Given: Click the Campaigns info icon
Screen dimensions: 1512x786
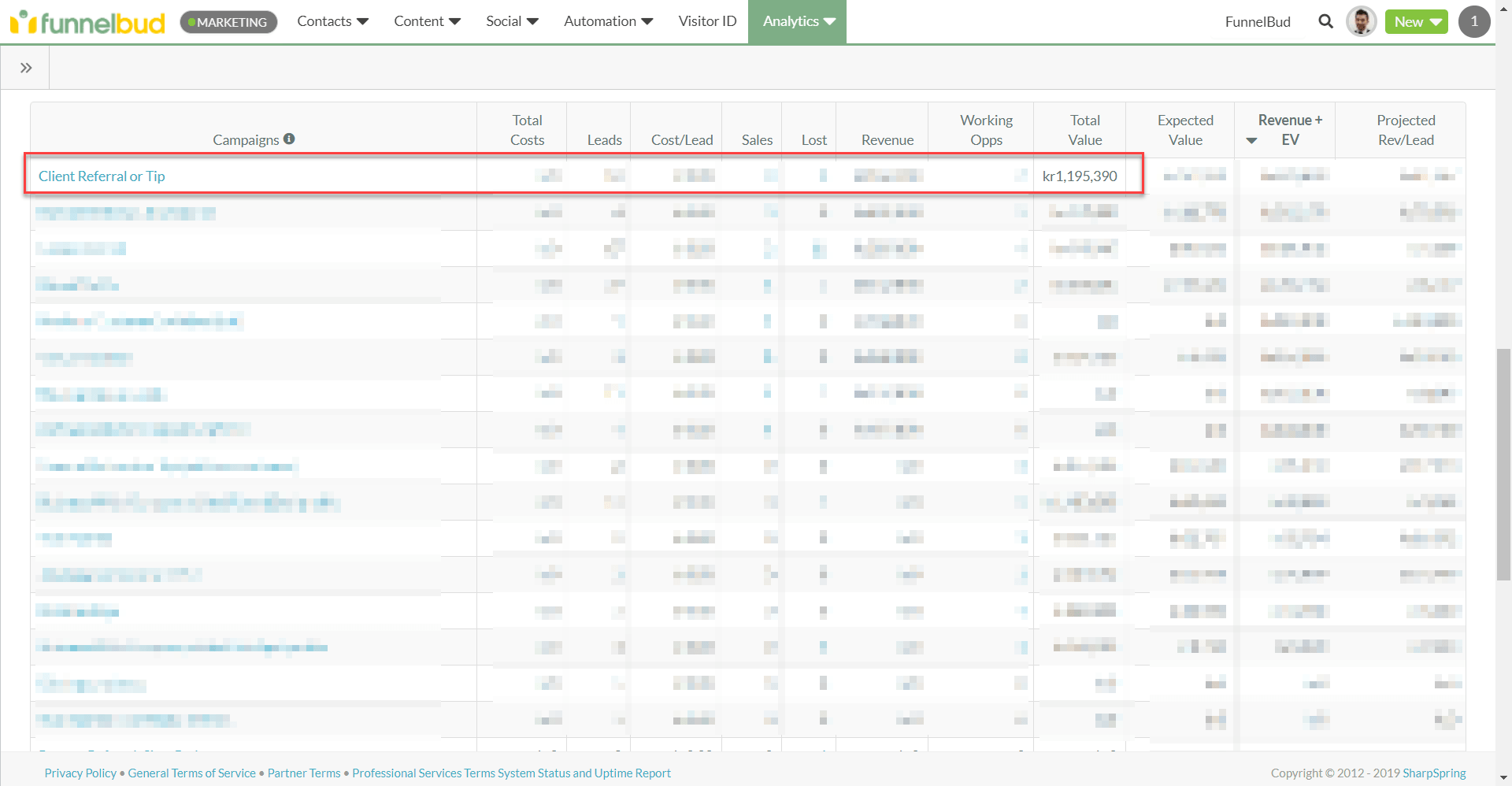Looking at the screenshot, I should coord(289,139).
